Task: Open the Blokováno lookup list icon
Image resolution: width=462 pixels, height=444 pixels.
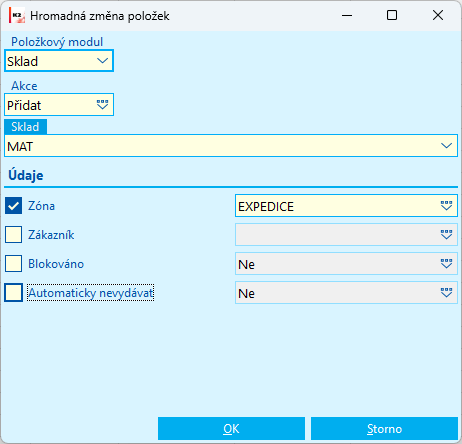Action: (x=446, y=264)
